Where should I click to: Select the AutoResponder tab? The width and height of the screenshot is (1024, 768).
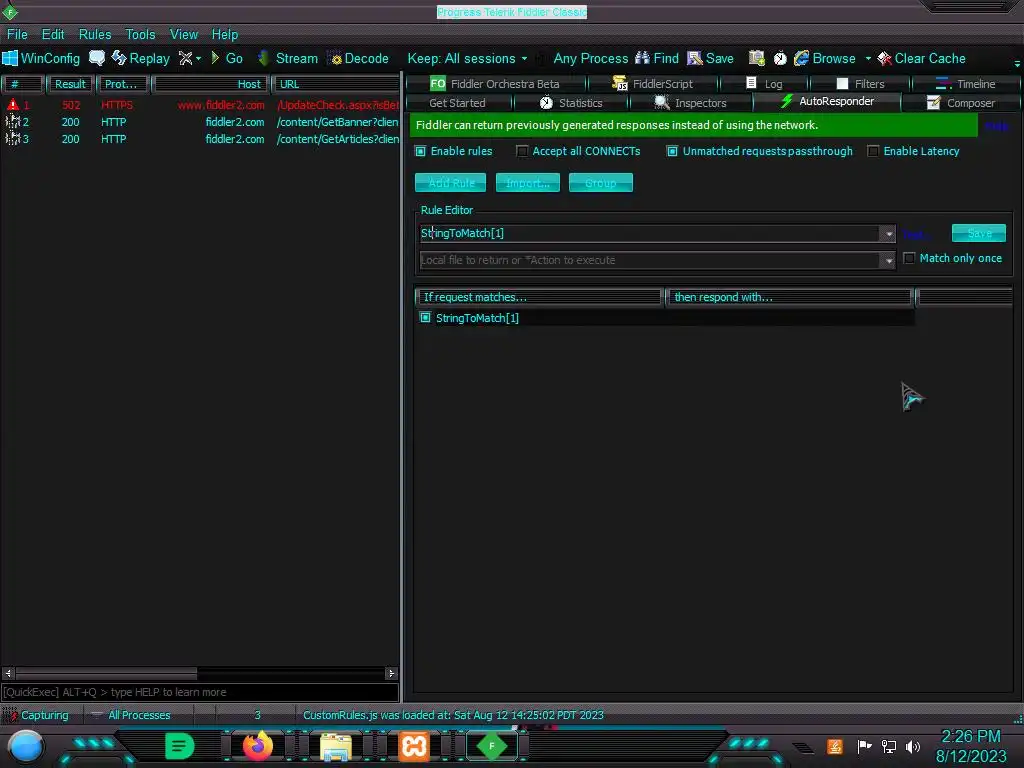827,101
